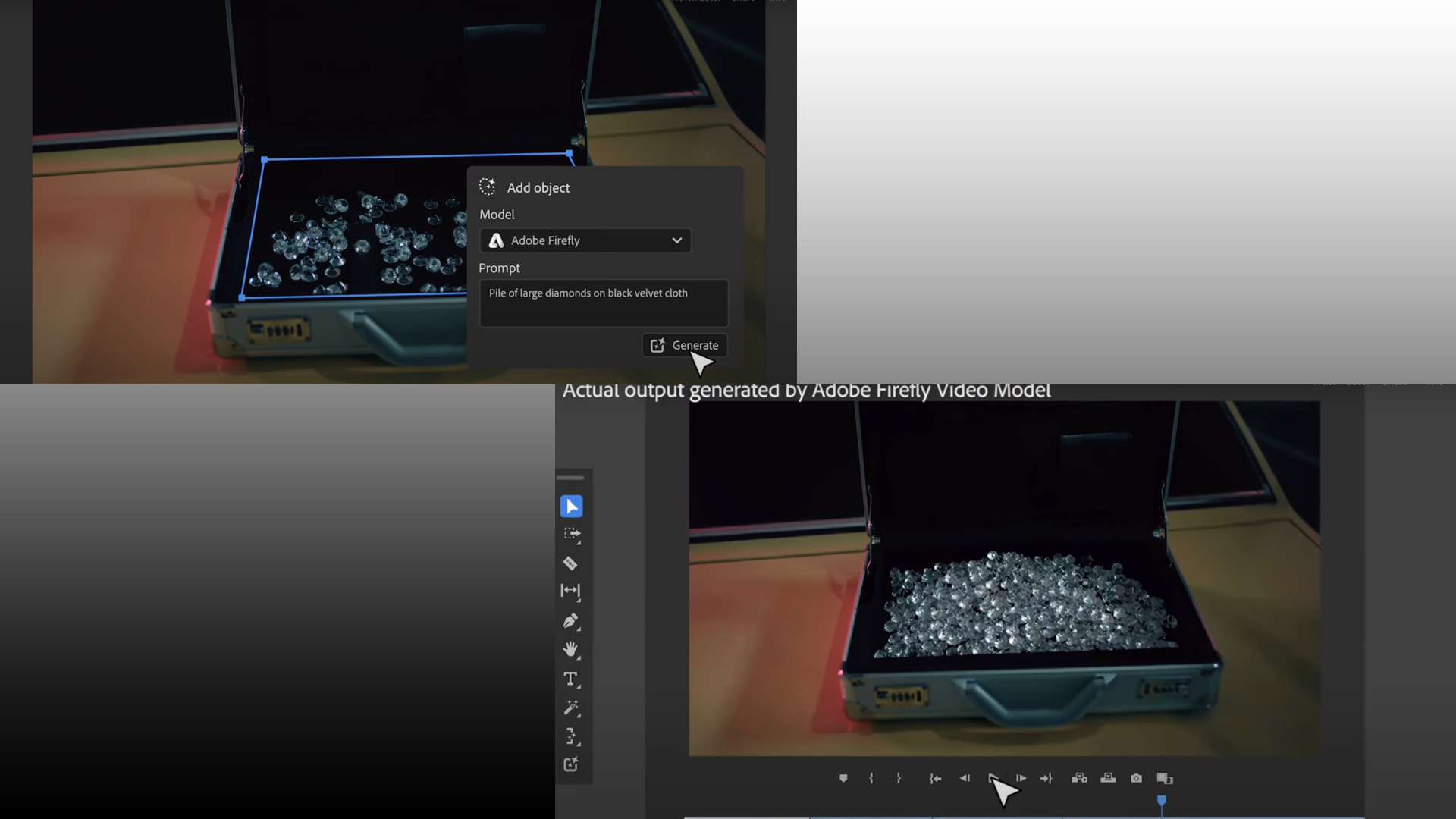Click Generate button to create object
Viewport: 1456px width, 819px height.
coord(684,345)
